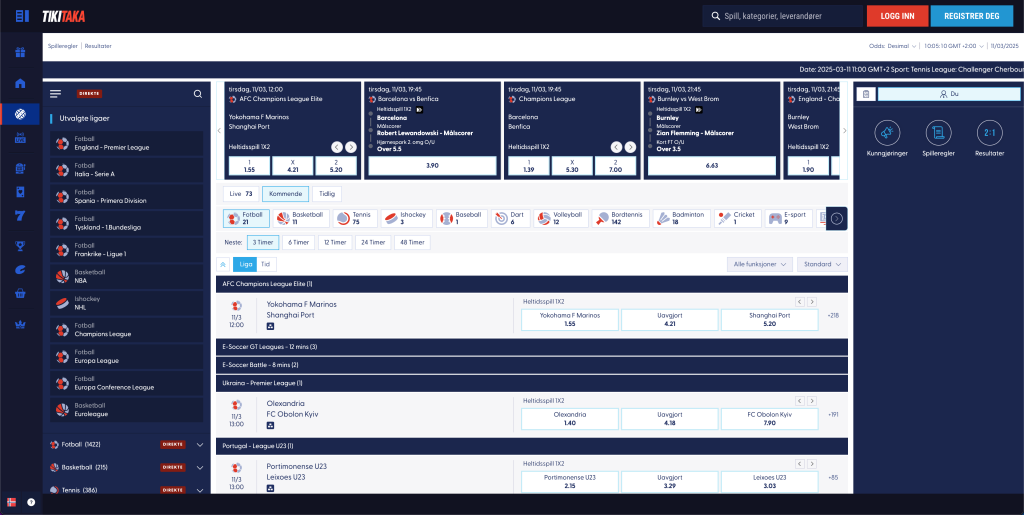Click previous market arrow on AFC Champions League card
Image resolution: width=1024 pixels, height=515 pixels.
336,147
